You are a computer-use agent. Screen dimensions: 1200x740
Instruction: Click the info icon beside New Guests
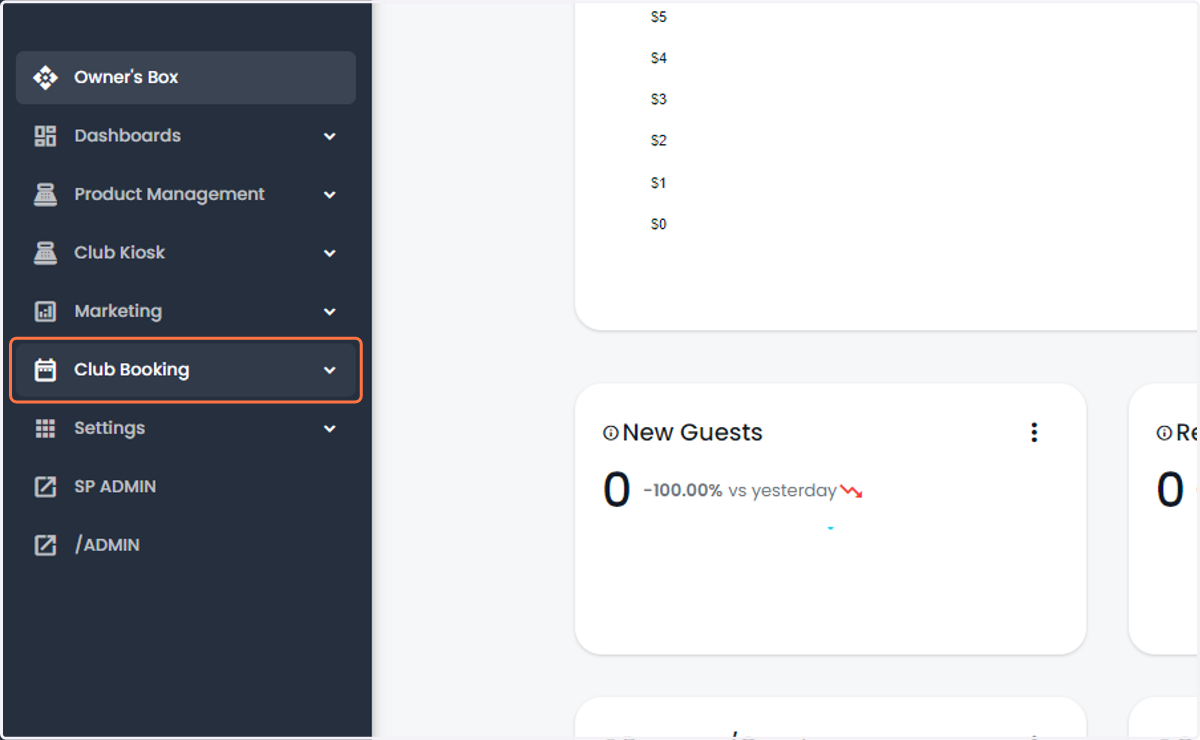coord(610,433)
